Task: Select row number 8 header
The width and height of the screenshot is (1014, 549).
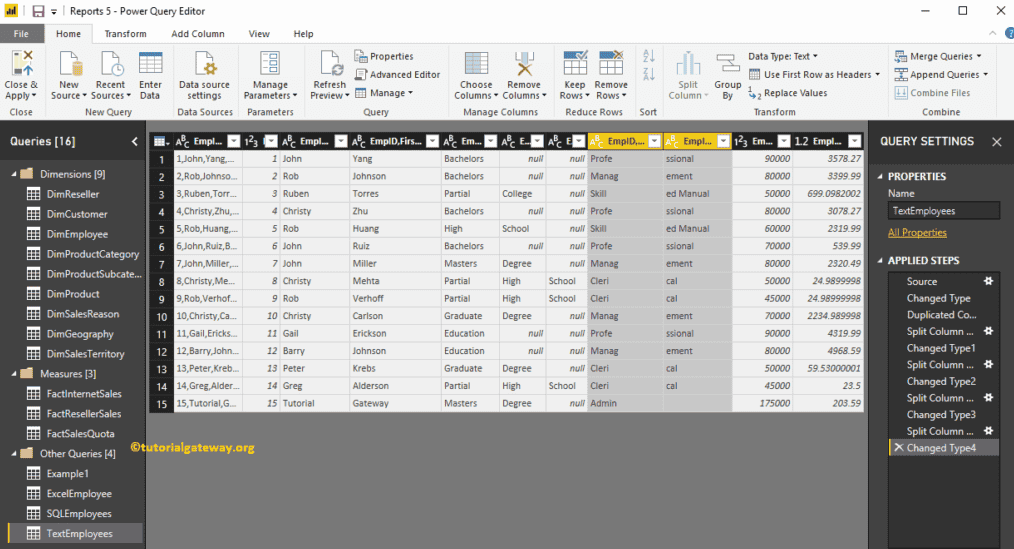Action: click(x=162, y=281)
